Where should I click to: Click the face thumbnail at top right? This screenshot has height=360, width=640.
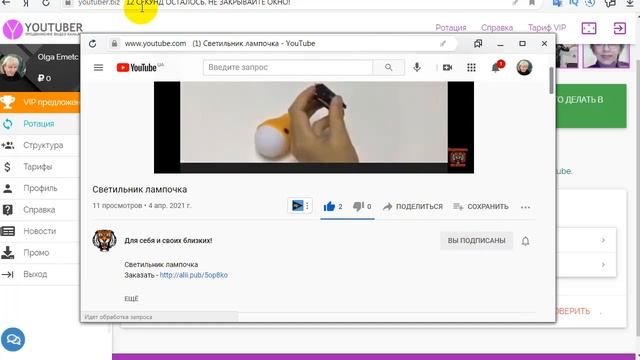606,56
